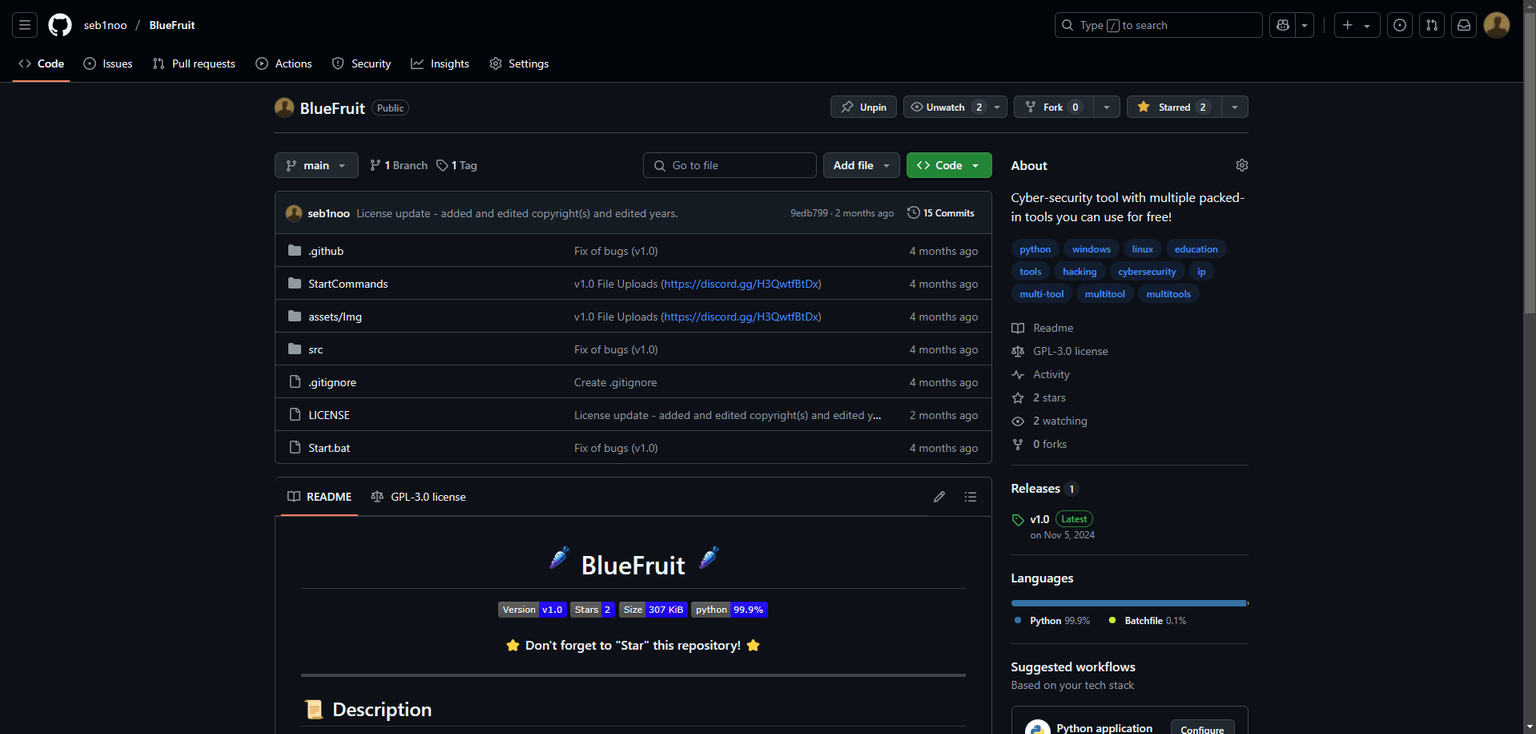Edit the README with the pencil icon

point(939,496)
